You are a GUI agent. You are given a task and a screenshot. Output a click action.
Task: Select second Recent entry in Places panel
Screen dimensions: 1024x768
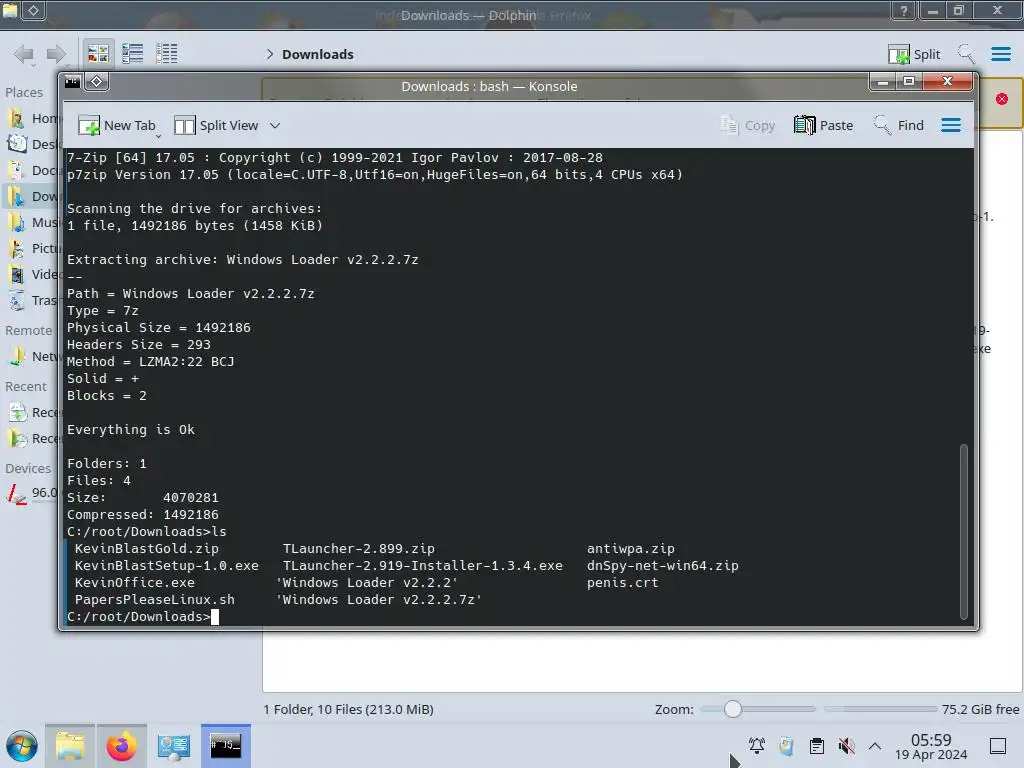(33, 439)
